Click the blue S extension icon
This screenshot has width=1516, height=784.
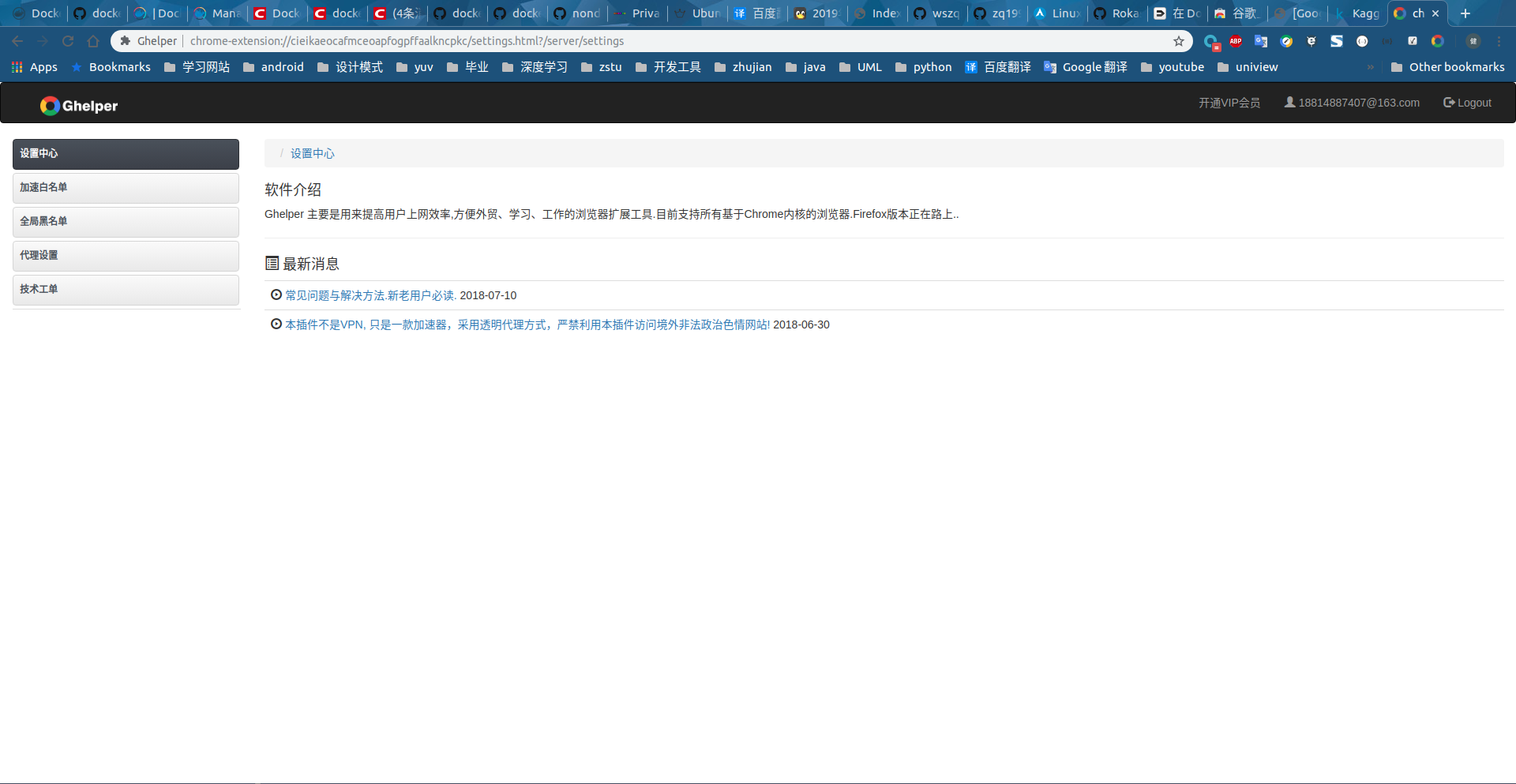tap(1337, 41)
